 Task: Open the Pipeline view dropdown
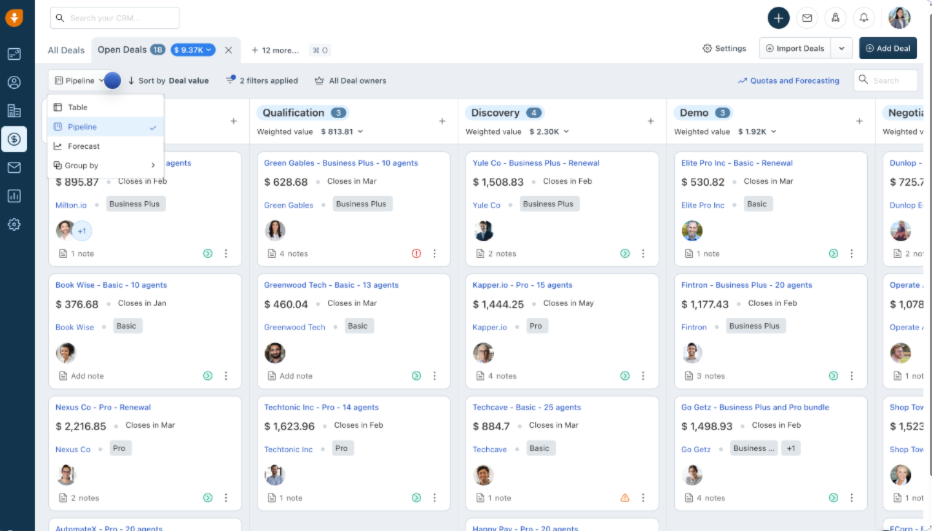[x=79, y=80]
